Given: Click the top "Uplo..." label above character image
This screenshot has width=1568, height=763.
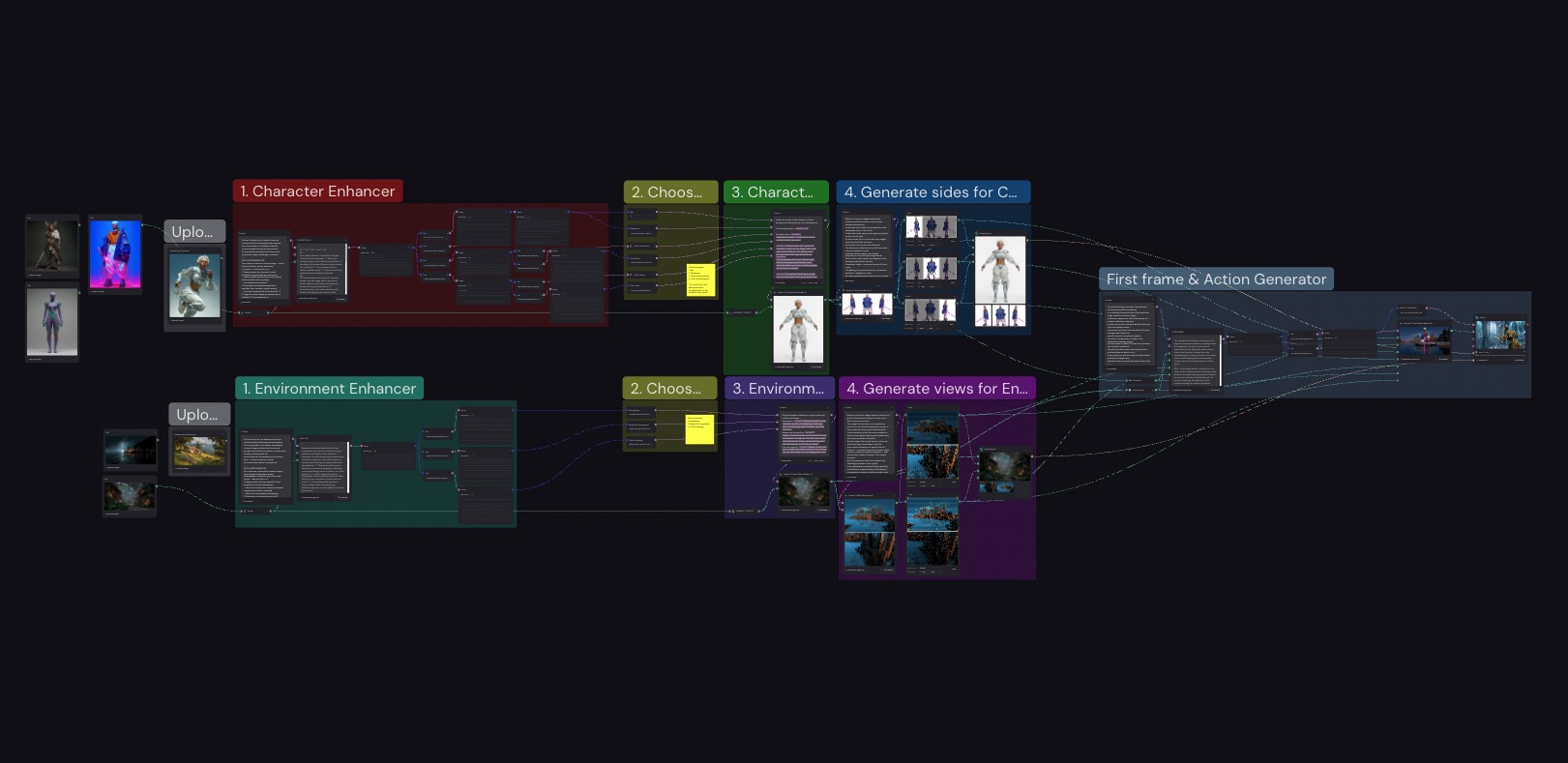Looking at the screenshot, I should pos(193,232).
